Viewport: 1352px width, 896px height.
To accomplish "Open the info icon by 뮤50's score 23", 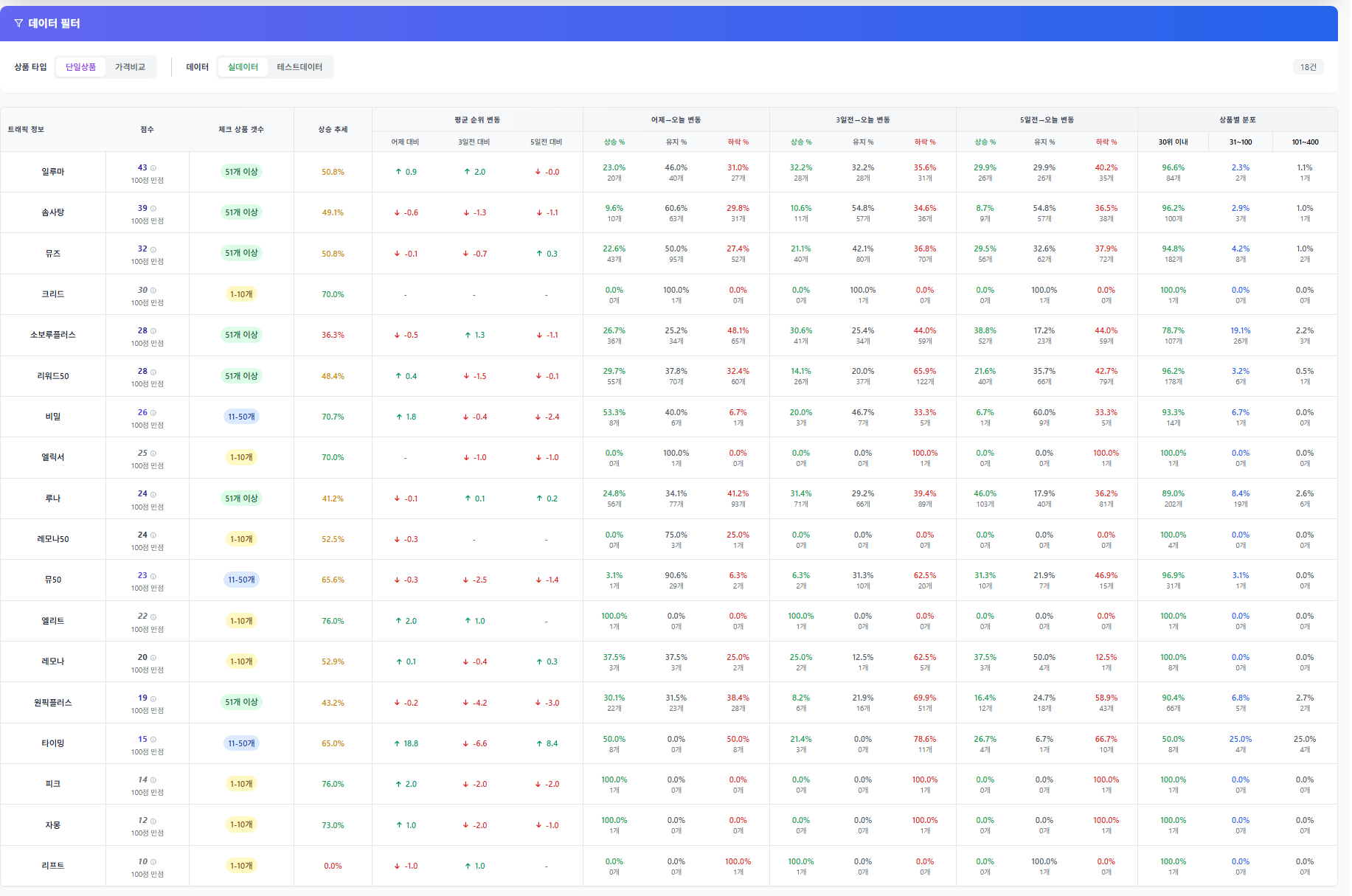I will pos(153,576).
